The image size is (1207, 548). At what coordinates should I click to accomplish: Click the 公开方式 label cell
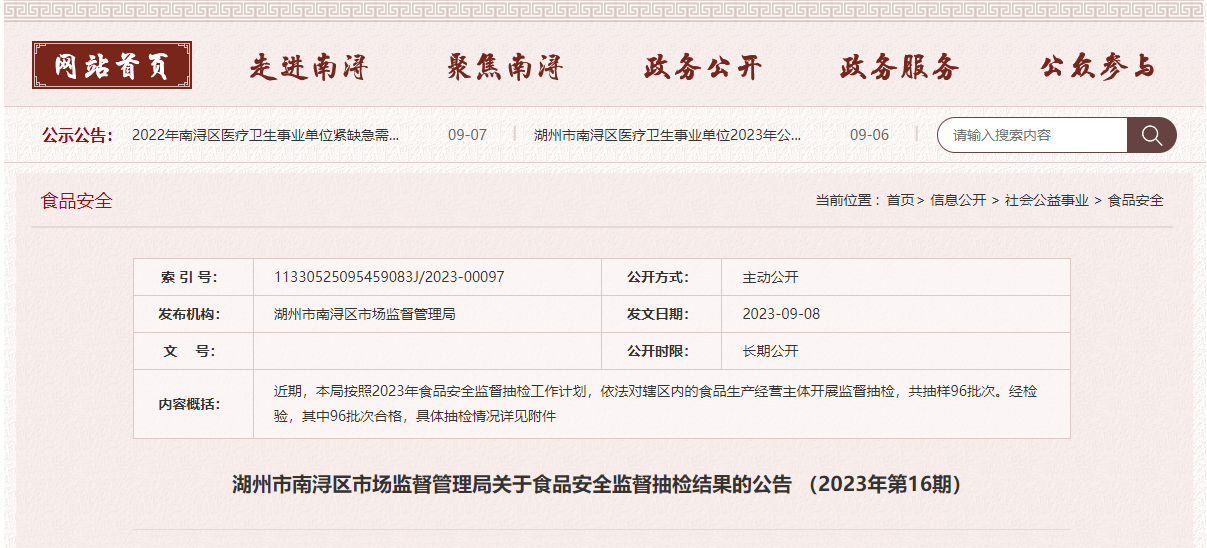pos(661,277)
